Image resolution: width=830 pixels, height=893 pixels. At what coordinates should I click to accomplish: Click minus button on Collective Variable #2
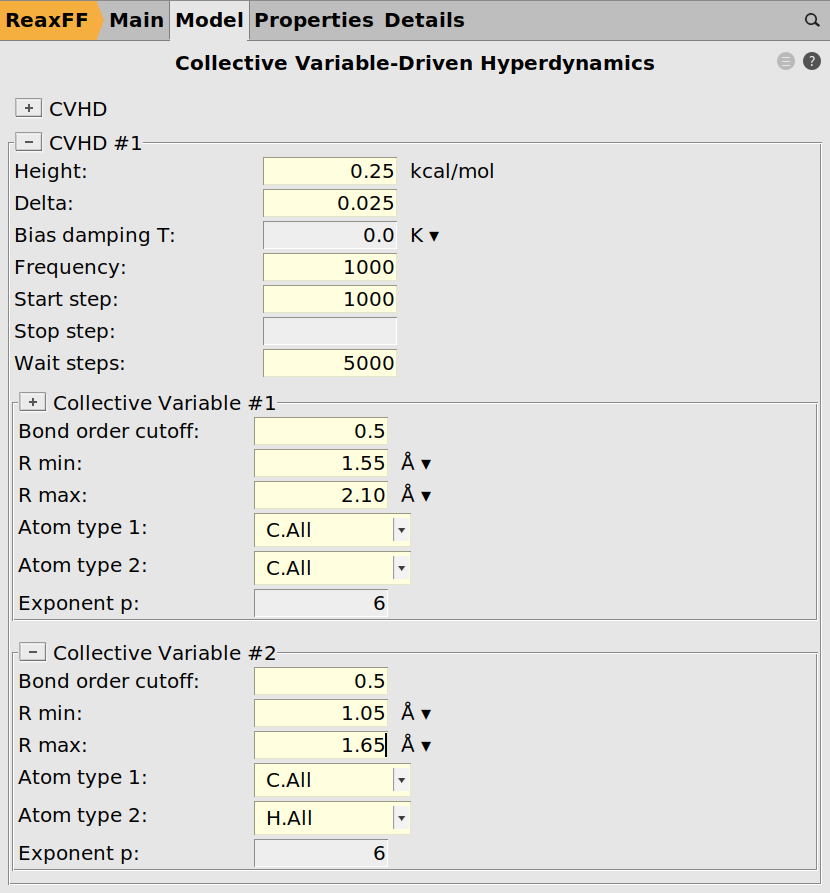click(x=33, y=652)
